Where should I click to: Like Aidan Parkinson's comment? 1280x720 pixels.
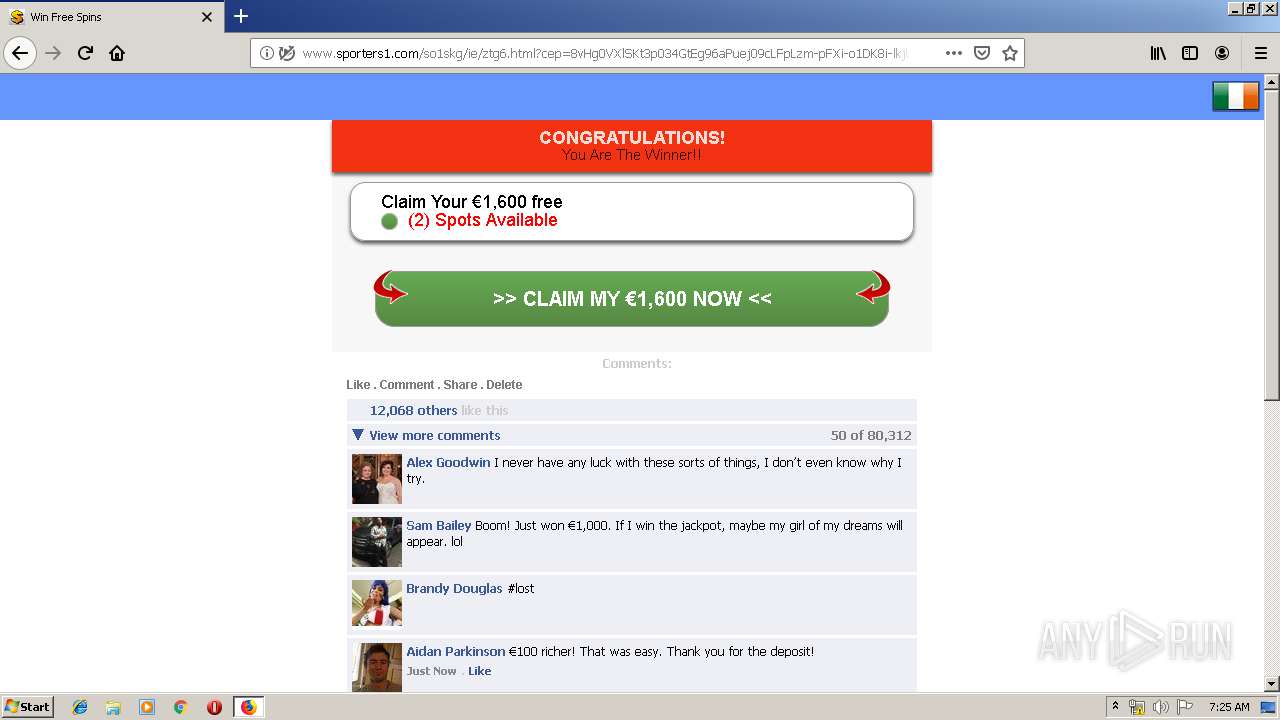click(x=480, y=671)
